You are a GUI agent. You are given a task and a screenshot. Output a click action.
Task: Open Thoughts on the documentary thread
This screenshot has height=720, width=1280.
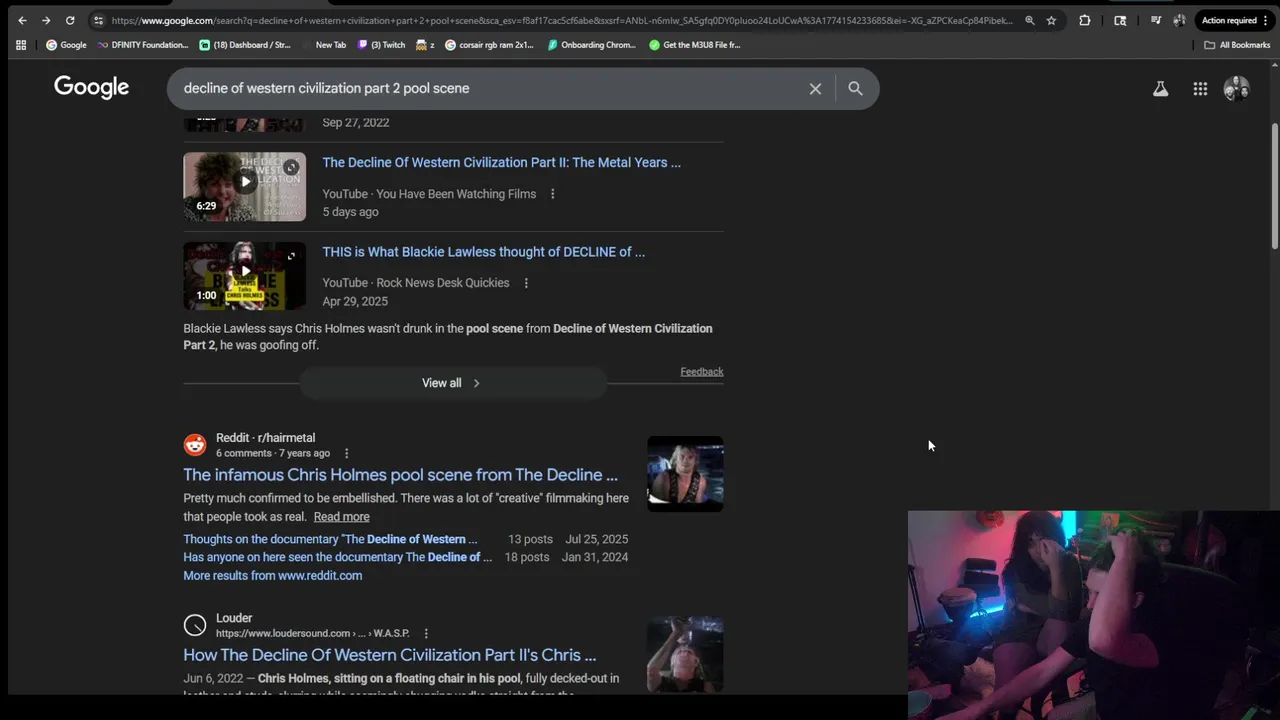coord(330,539)
